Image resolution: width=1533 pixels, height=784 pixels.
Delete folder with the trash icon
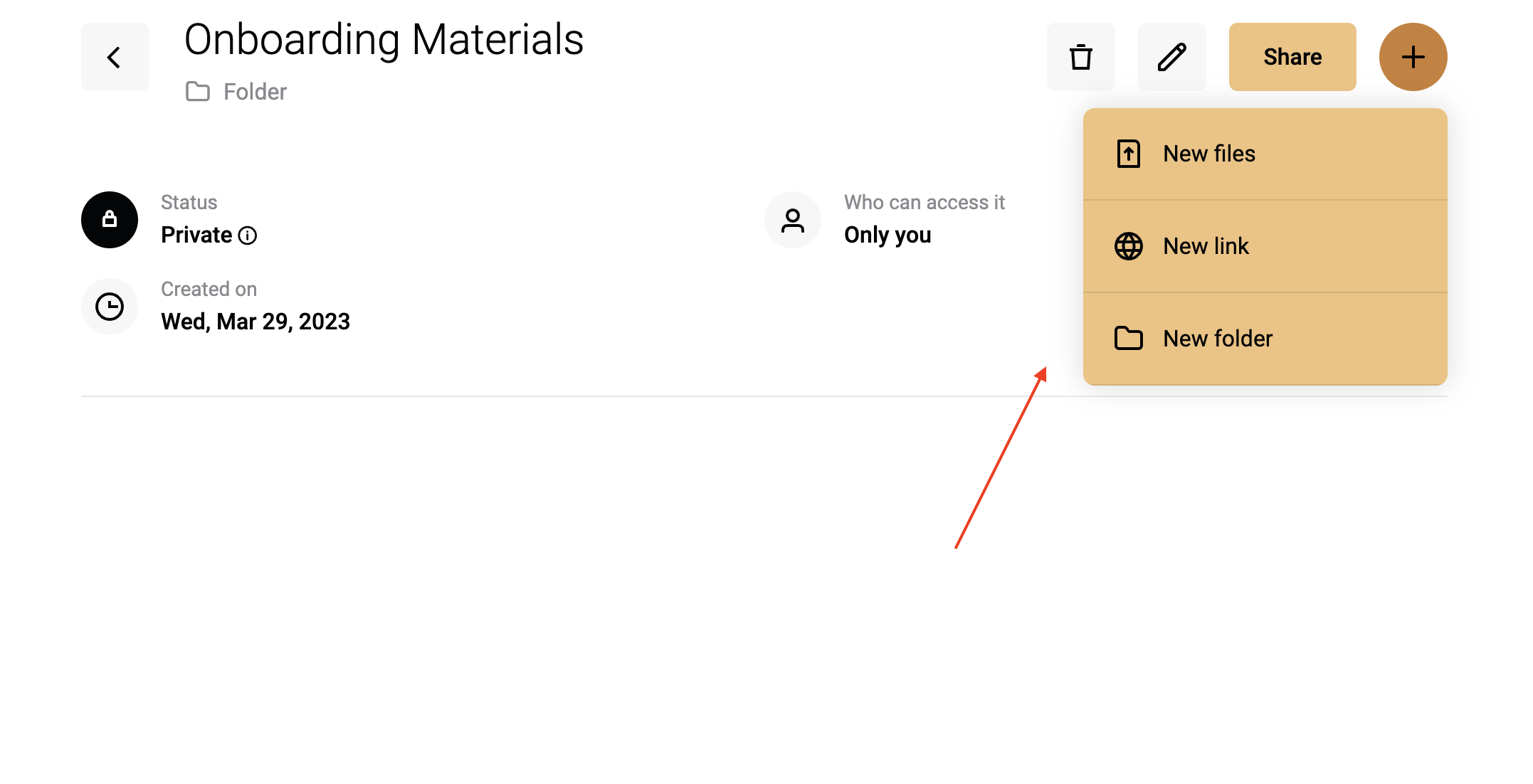[x=1080, y=57]
